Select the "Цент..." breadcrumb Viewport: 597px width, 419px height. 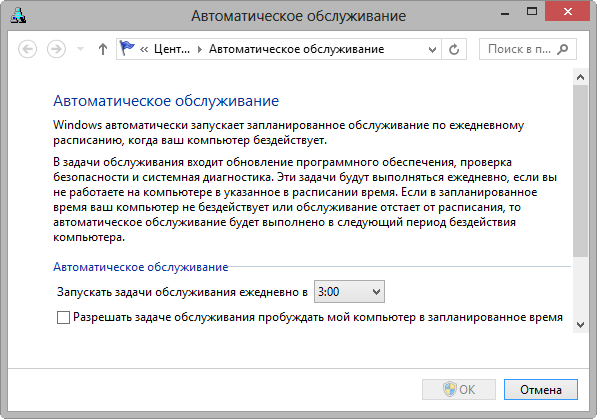click(172, 49)
